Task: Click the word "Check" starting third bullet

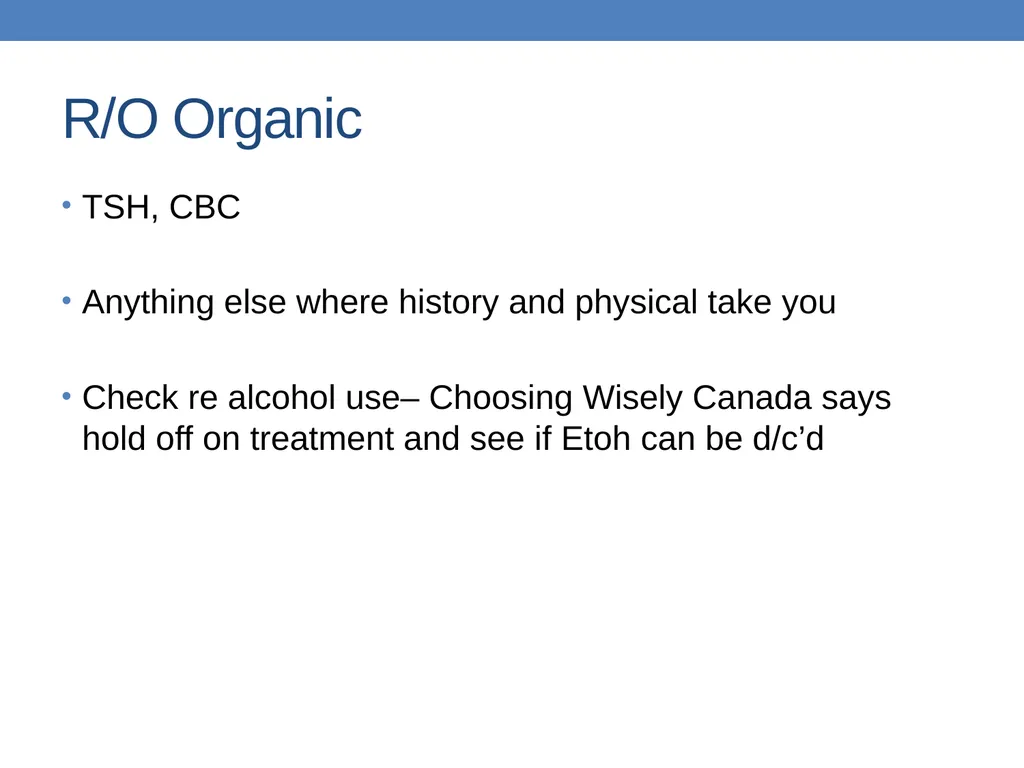Action: [130, 398]
